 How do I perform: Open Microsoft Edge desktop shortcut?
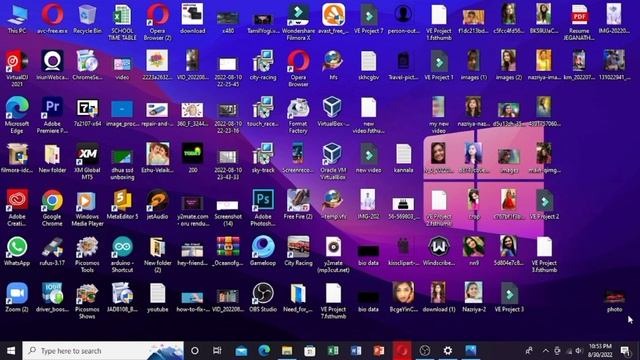[x=17, y=115]
